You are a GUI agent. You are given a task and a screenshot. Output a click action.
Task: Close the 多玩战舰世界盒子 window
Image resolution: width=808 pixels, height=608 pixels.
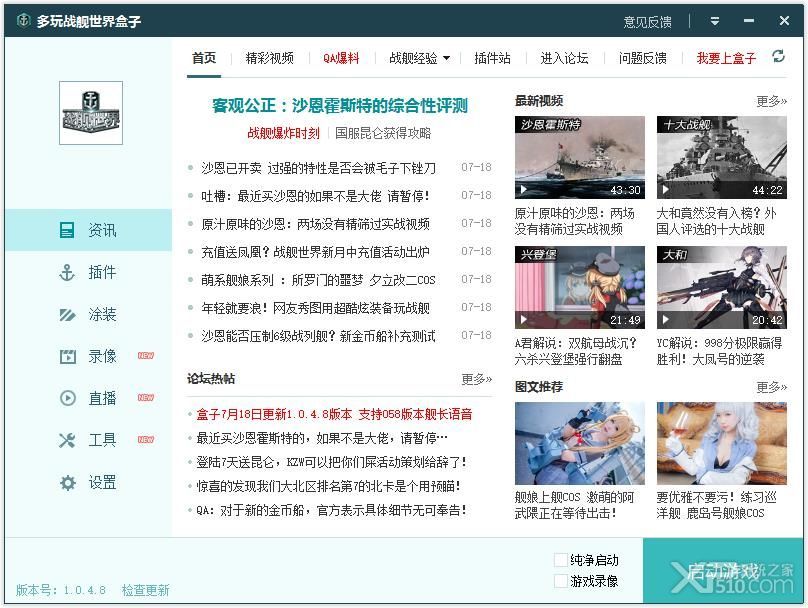click(x=784, y=21)
